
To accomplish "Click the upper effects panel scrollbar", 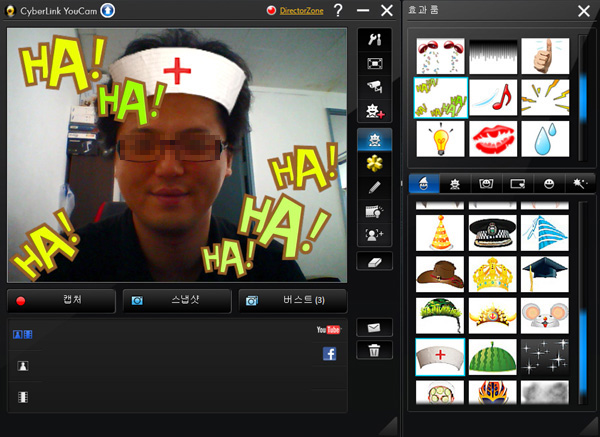I will tap(583, 98).
